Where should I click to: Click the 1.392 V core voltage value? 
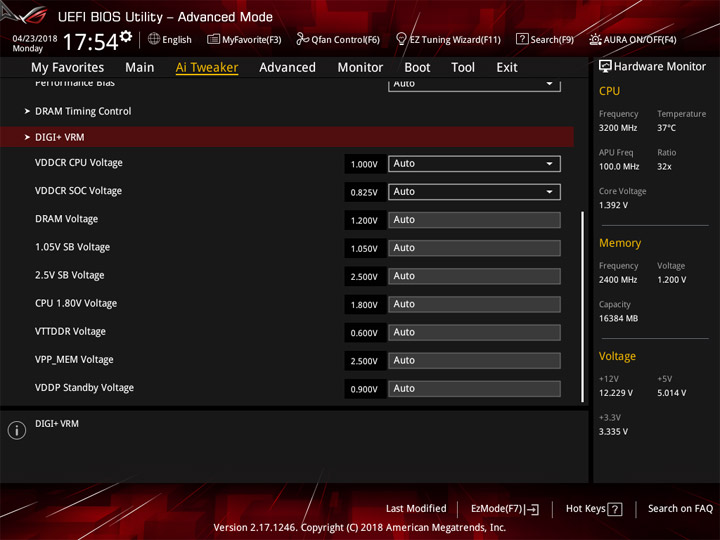click(x=613, y=205)
